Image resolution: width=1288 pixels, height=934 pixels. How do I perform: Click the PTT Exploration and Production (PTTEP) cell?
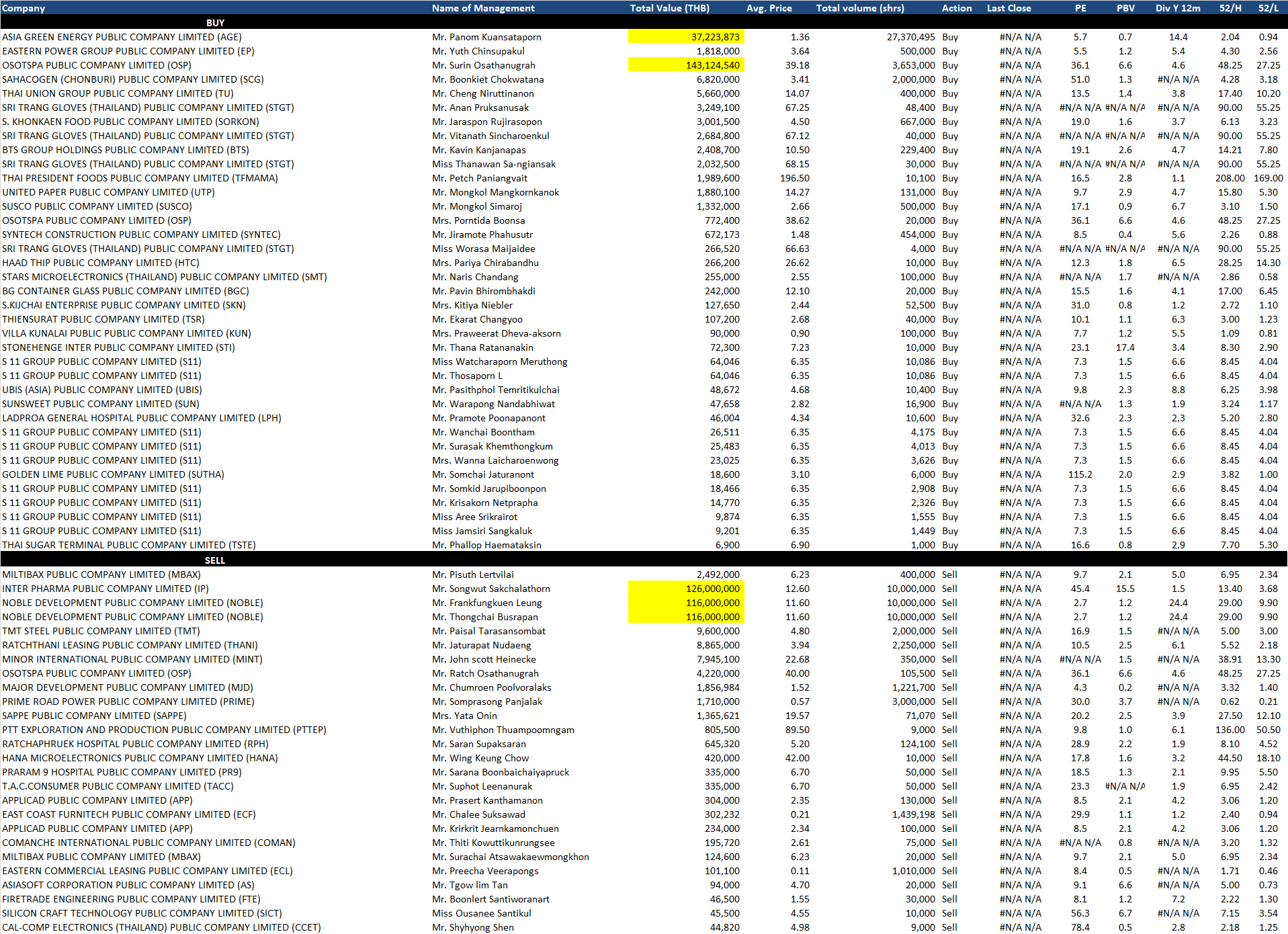[x=164, y=730]
